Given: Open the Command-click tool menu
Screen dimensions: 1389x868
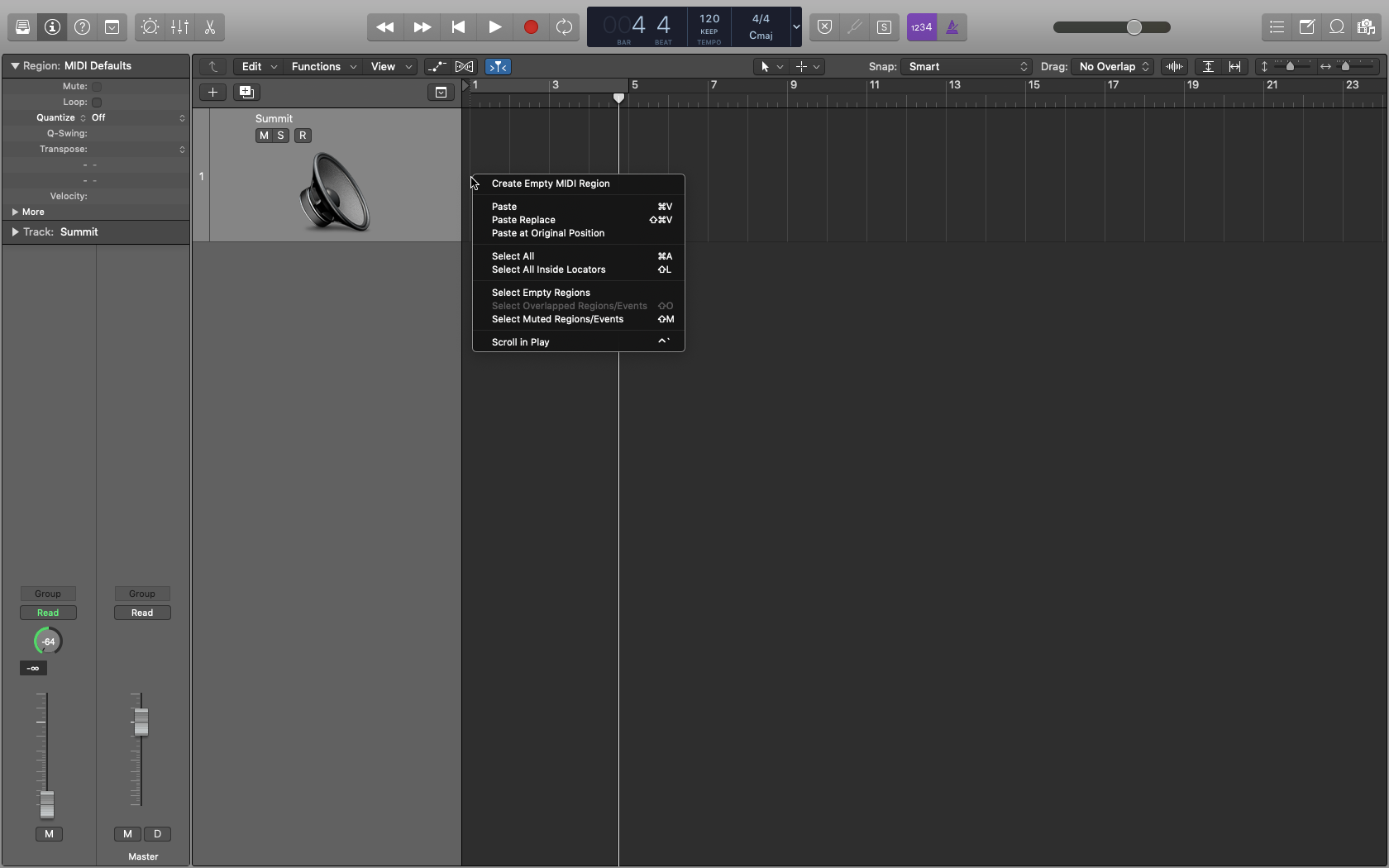Looking at the screenshot, I should click(807, 66).
